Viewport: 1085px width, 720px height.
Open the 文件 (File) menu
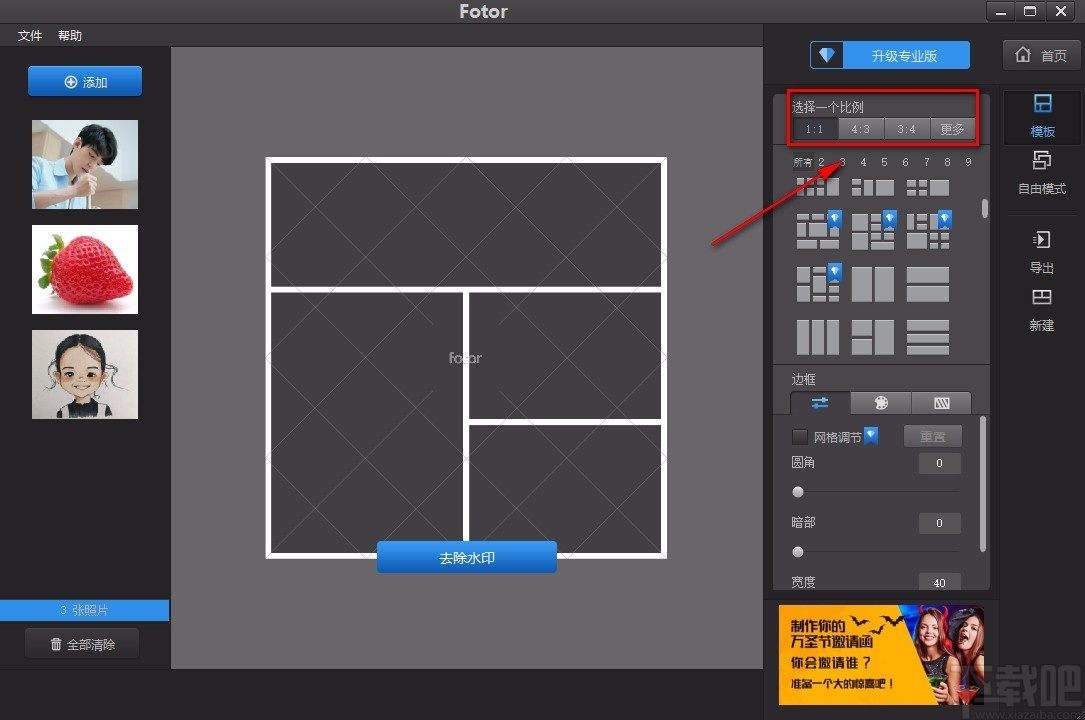29,35
